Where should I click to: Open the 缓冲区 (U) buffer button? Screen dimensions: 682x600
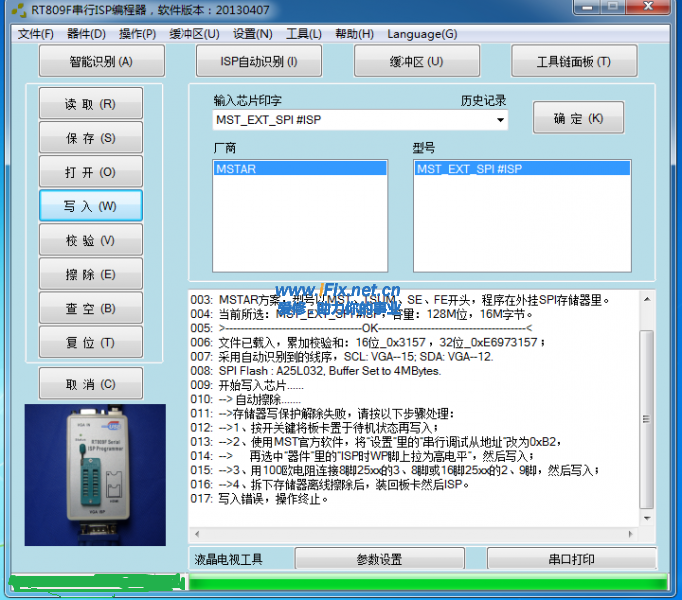pyautogui.click(x=416, y=62)
